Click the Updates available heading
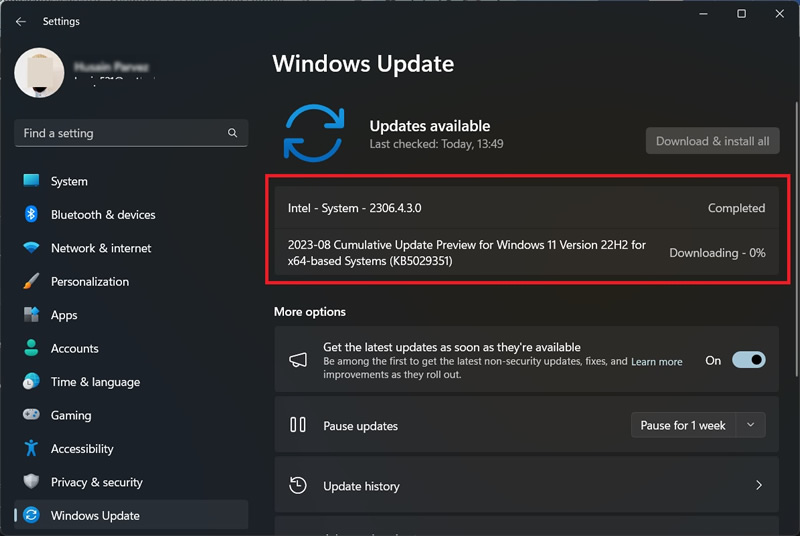This screenshot has width=800, height=536. coord(430,126)
